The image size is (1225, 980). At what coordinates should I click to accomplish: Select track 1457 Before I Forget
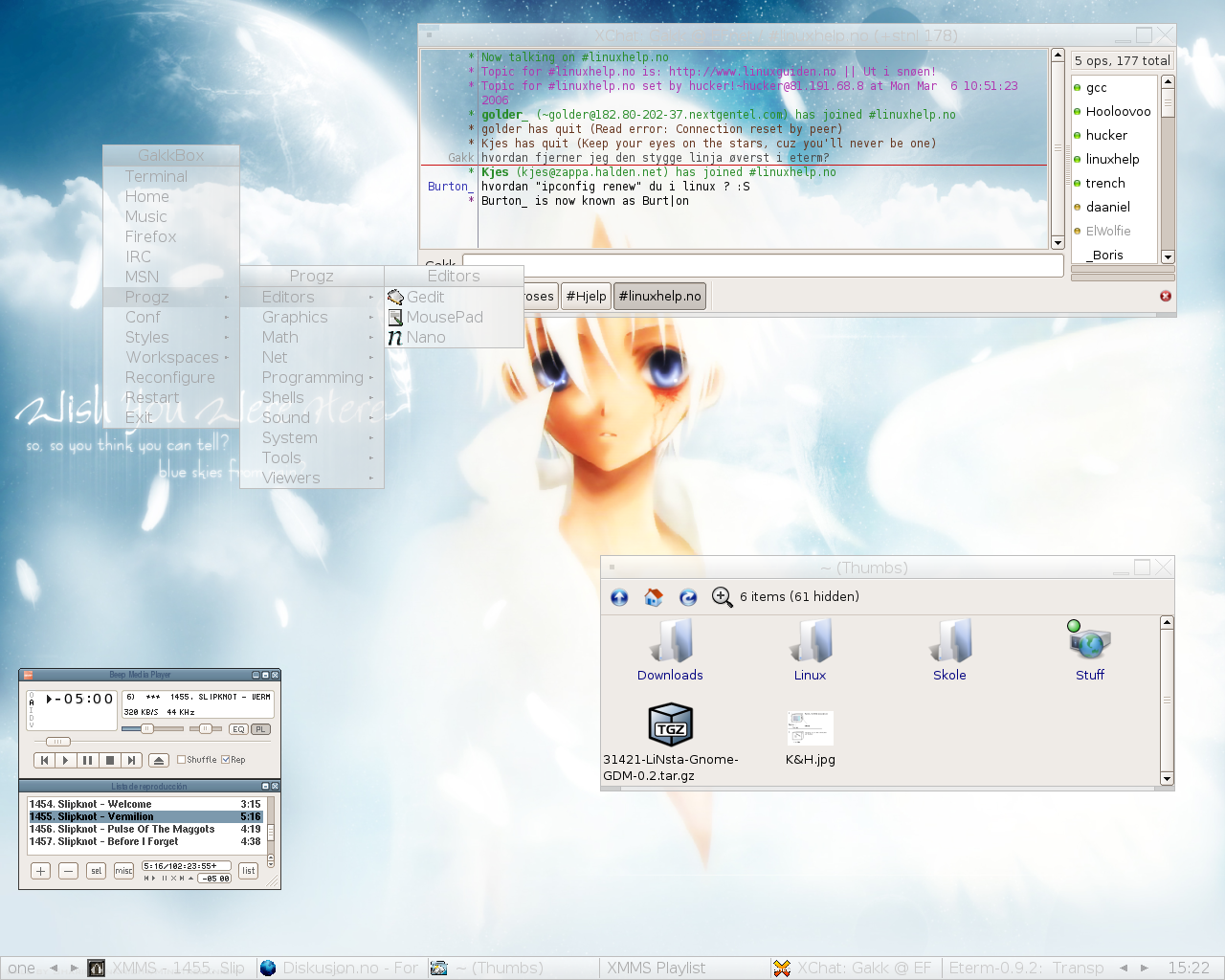point(145,842)
